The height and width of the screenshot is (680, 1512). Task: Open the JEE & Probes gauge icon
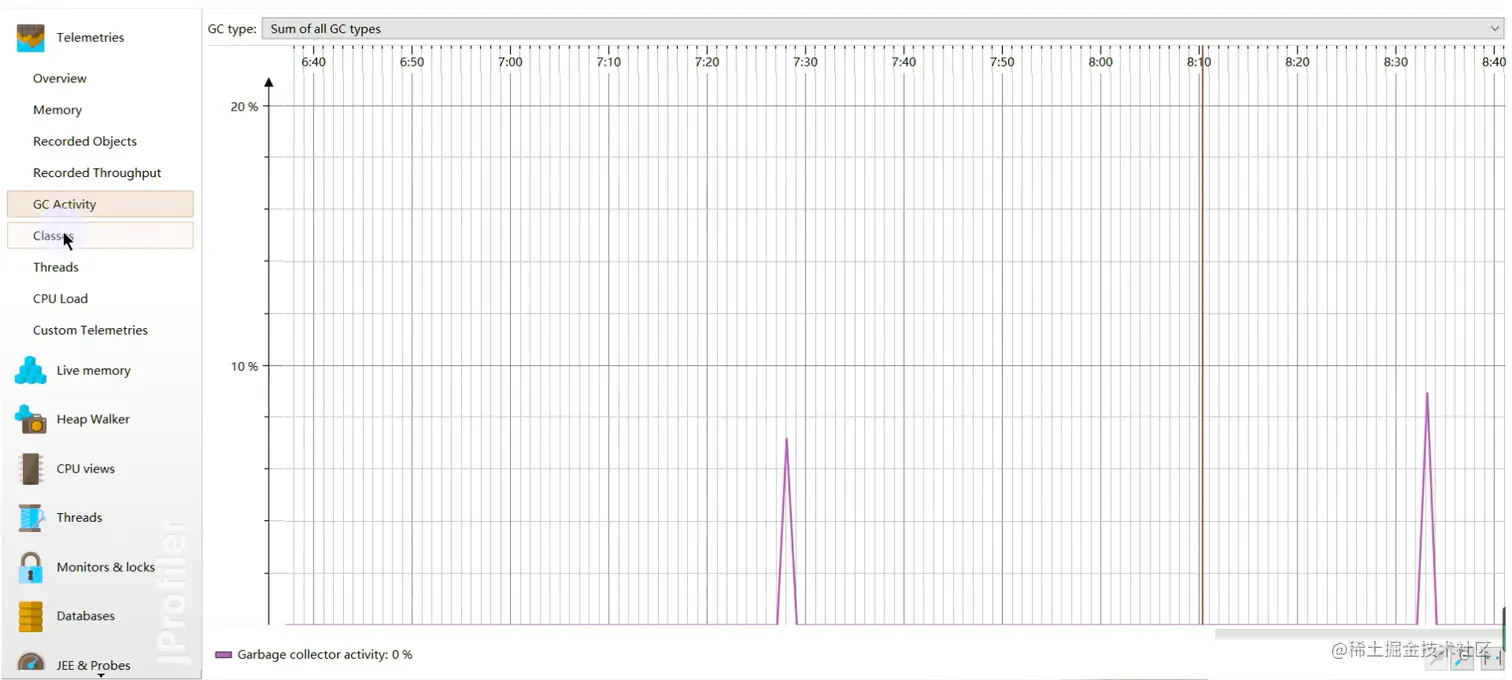click(31, 664)
